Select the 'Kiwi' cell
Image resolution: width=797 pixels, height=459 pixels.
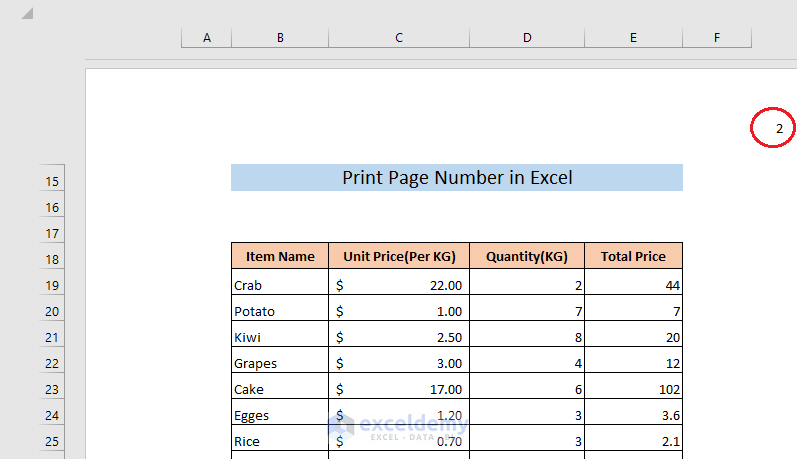point(280,333)
